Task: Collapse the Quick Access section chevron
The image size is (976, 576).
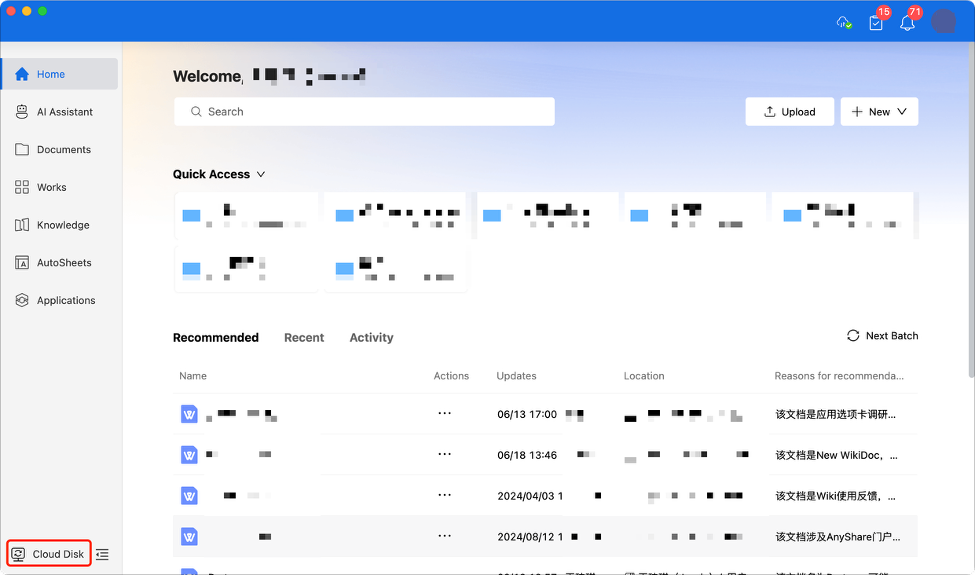Action: click(x=261, y=174)
